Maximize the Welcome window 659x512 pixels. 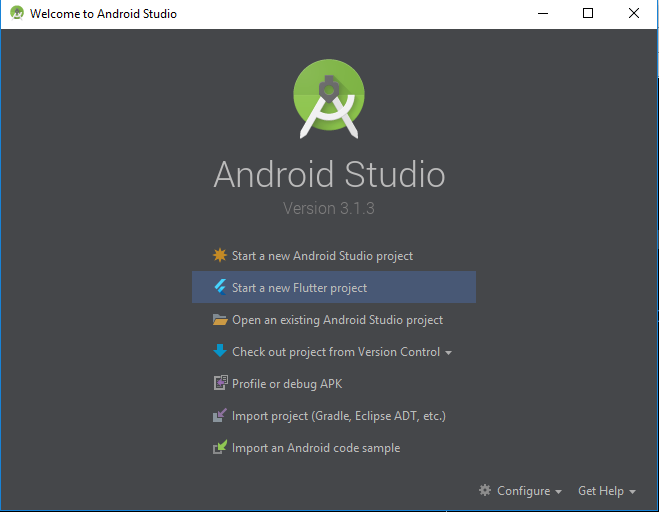[588, 13]
